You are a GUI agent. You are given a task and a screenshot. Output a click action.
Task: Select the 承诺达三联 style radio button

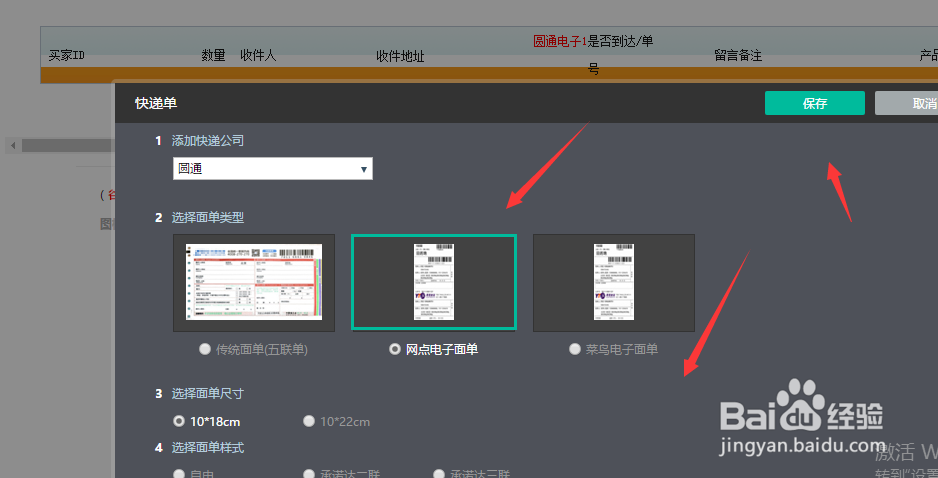pyautogui.click(x=439, y=474)
